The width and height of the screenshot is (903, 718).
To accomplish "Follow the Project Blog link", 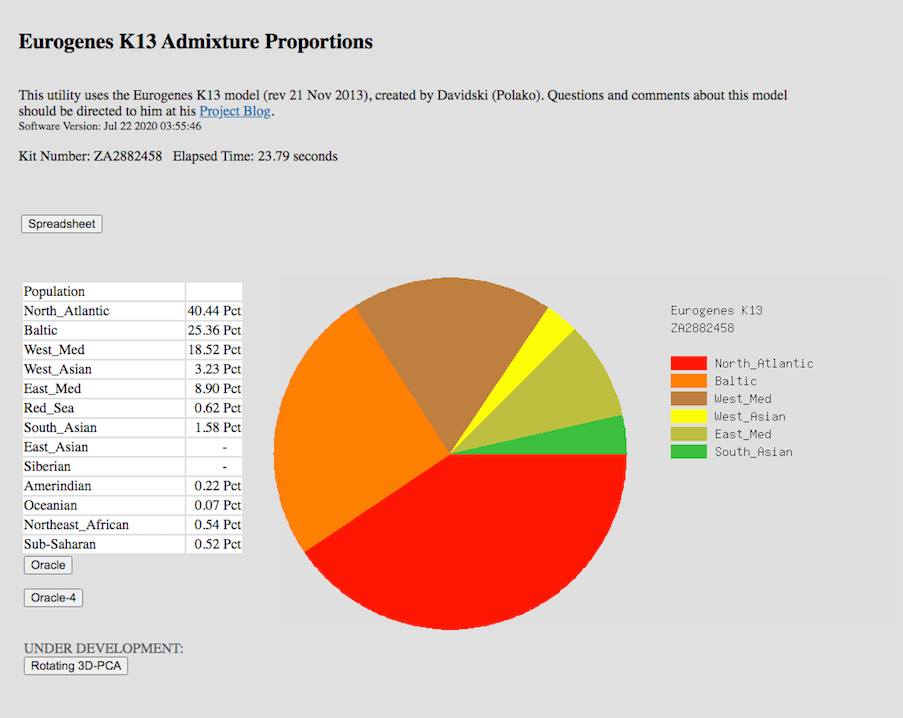I will [234, 111].
